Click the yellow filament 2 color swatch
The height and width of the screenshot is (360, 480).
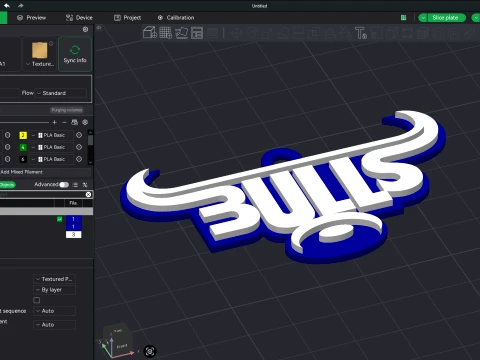point(23,135)
